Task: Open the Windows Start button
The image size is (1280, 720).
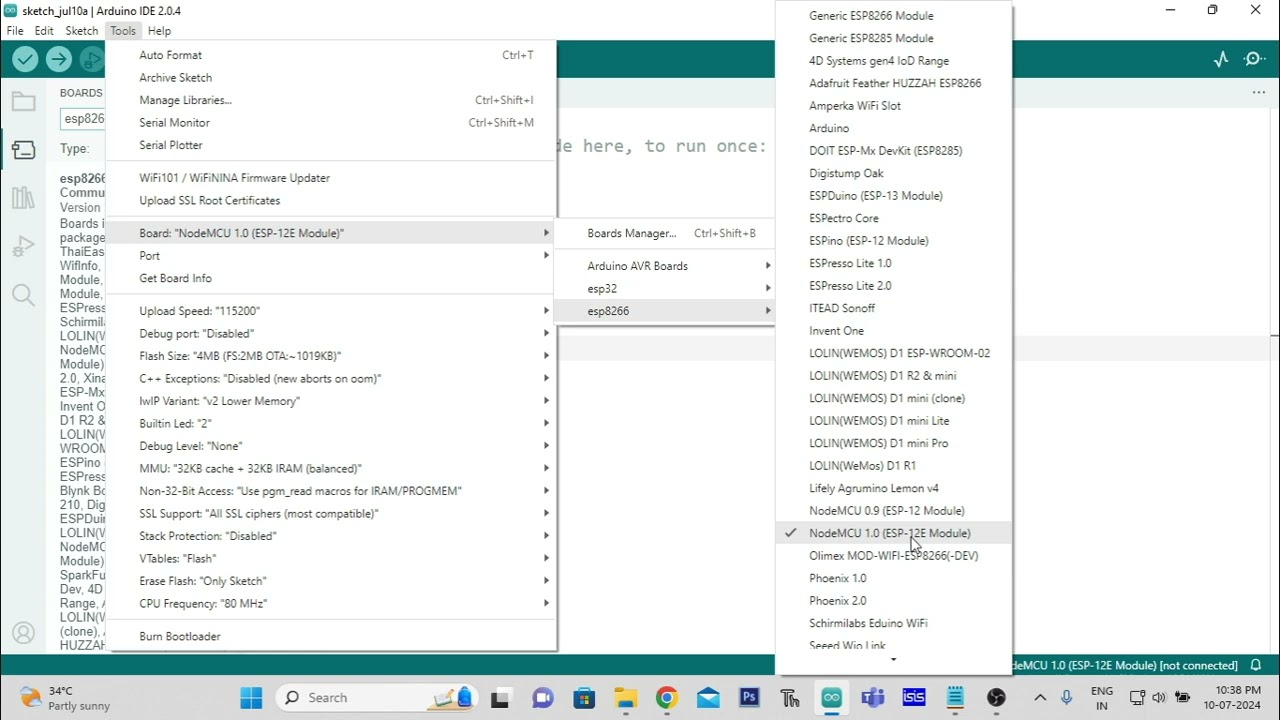Action: 251,697
